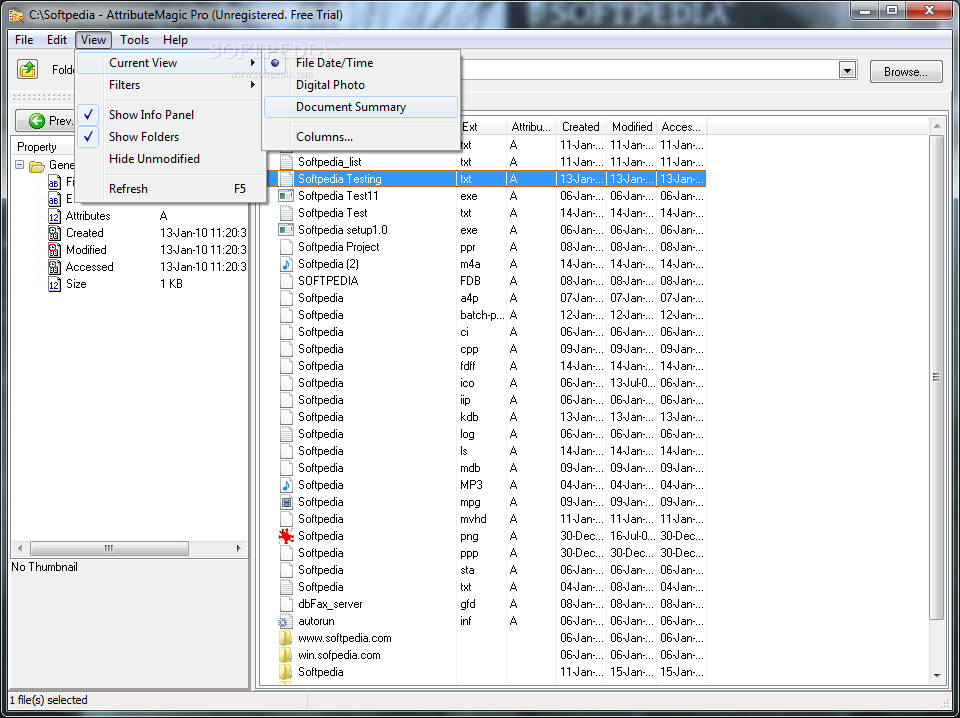Select the Softpedia batch-p... file row
Viewport: 960px width, 718px height.
click(492, 315)
